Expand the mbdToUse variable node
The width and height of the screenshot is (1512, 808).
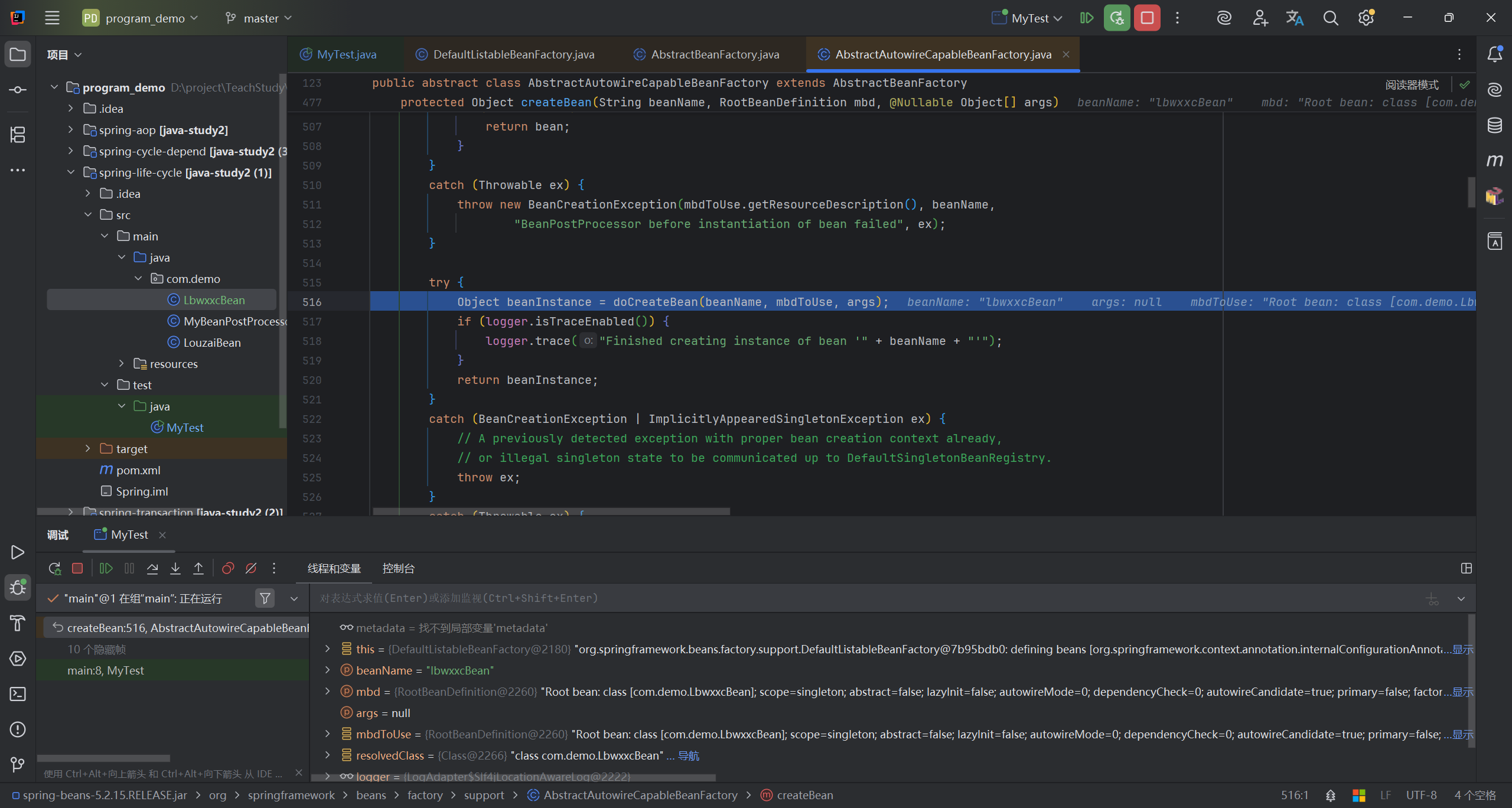point(328,734)
